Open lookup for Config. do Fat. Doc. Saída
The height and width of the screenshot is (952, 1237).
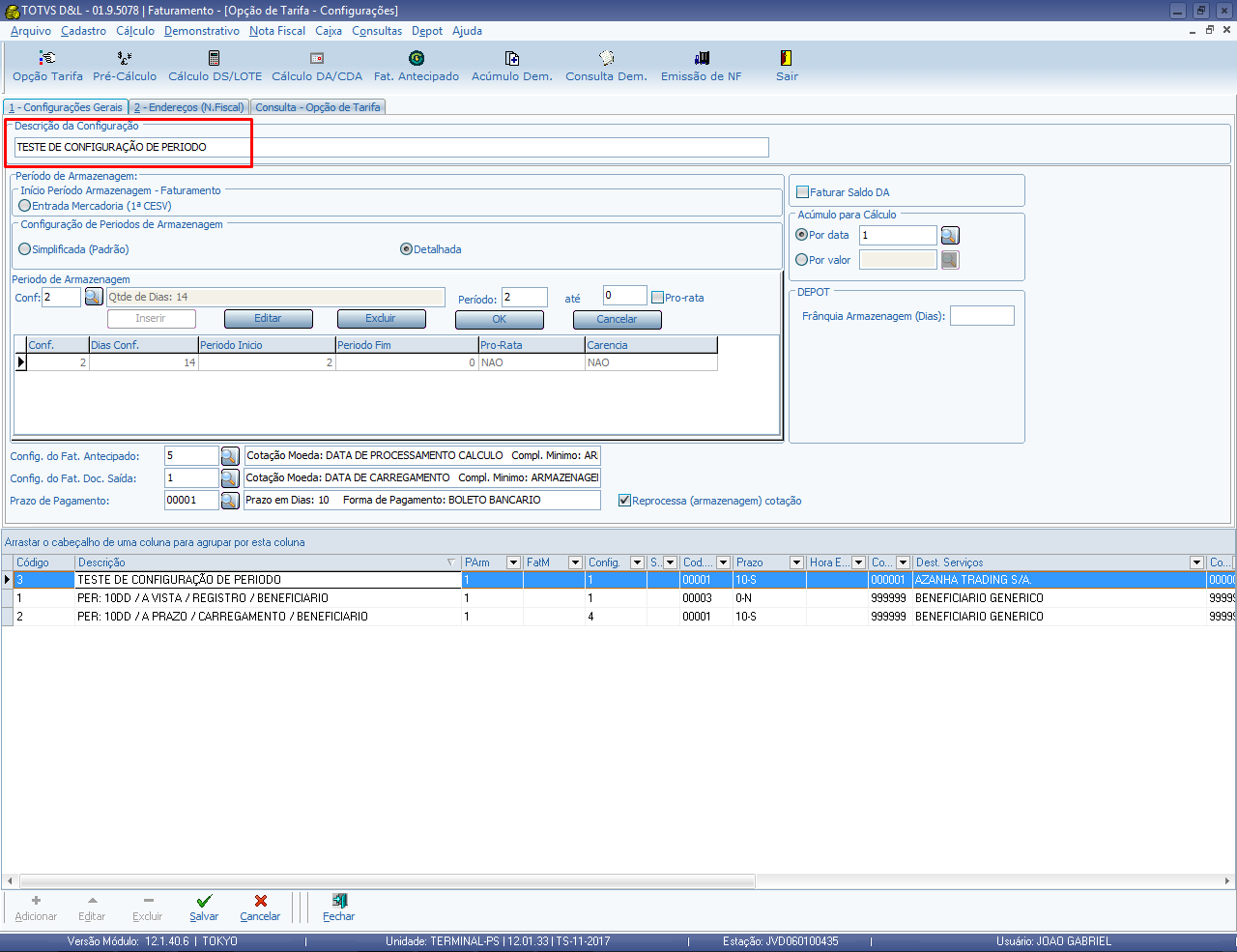[230, 478]
